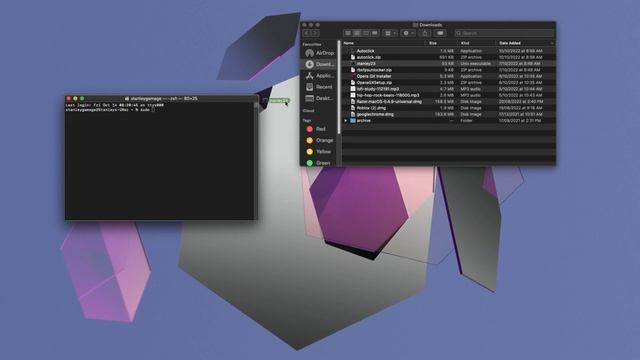Viewport: 640px width, 360px height.
Task: Focus the Finder search field
Action: point(504,33)
